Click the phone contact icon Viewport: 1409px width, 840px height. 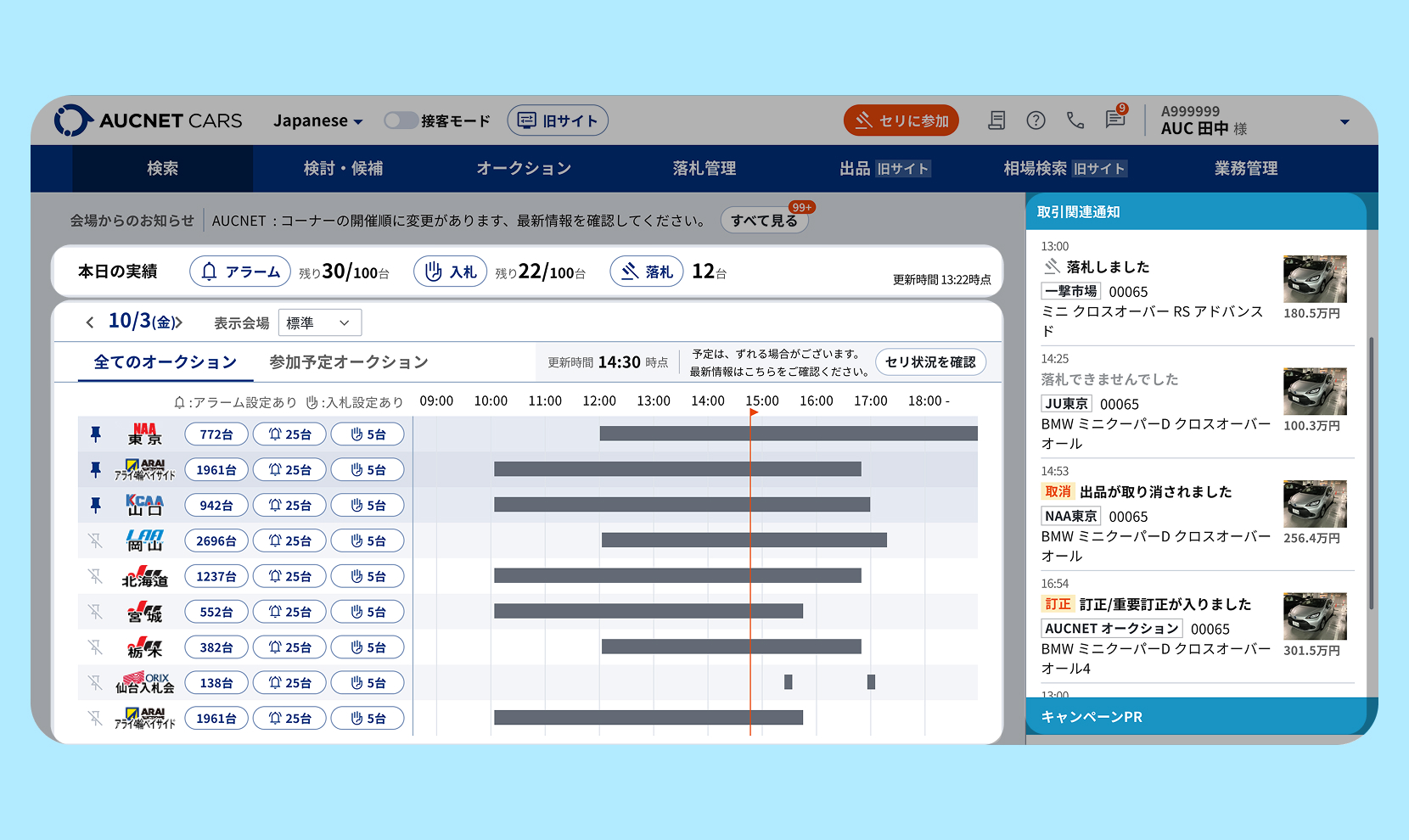pyautogui.click(x=1075, y=120)
